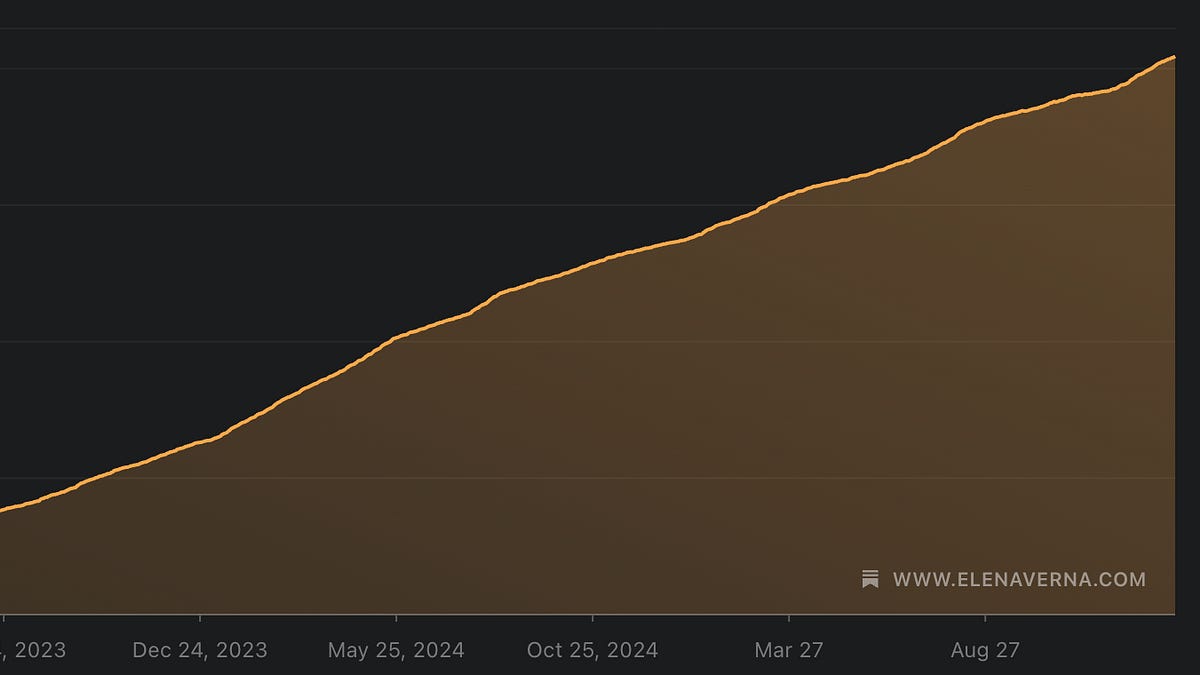Click the orange line above Mar 27
Viewport: 1200px width, 675px height.
point(788,193)
